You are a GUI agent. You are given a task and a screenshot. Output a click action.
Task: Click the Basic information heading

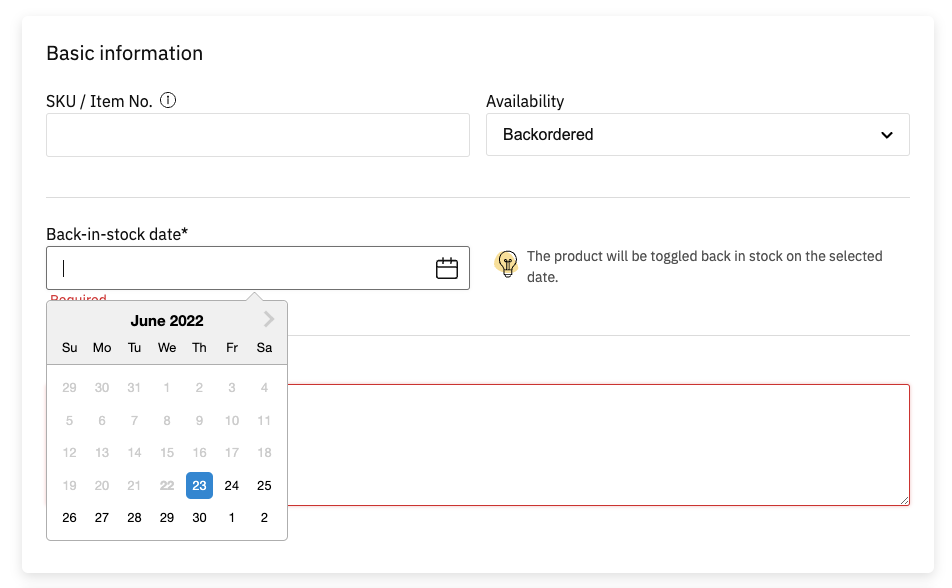124,53
